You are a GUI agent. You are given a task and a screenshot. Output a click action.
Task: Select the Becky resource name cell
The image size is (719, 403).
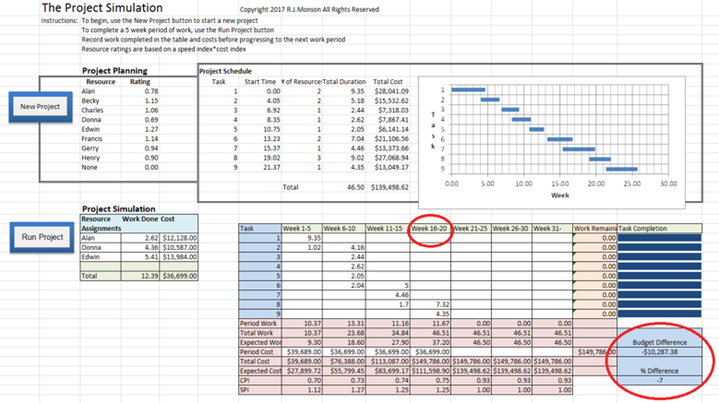click(90, 101)
